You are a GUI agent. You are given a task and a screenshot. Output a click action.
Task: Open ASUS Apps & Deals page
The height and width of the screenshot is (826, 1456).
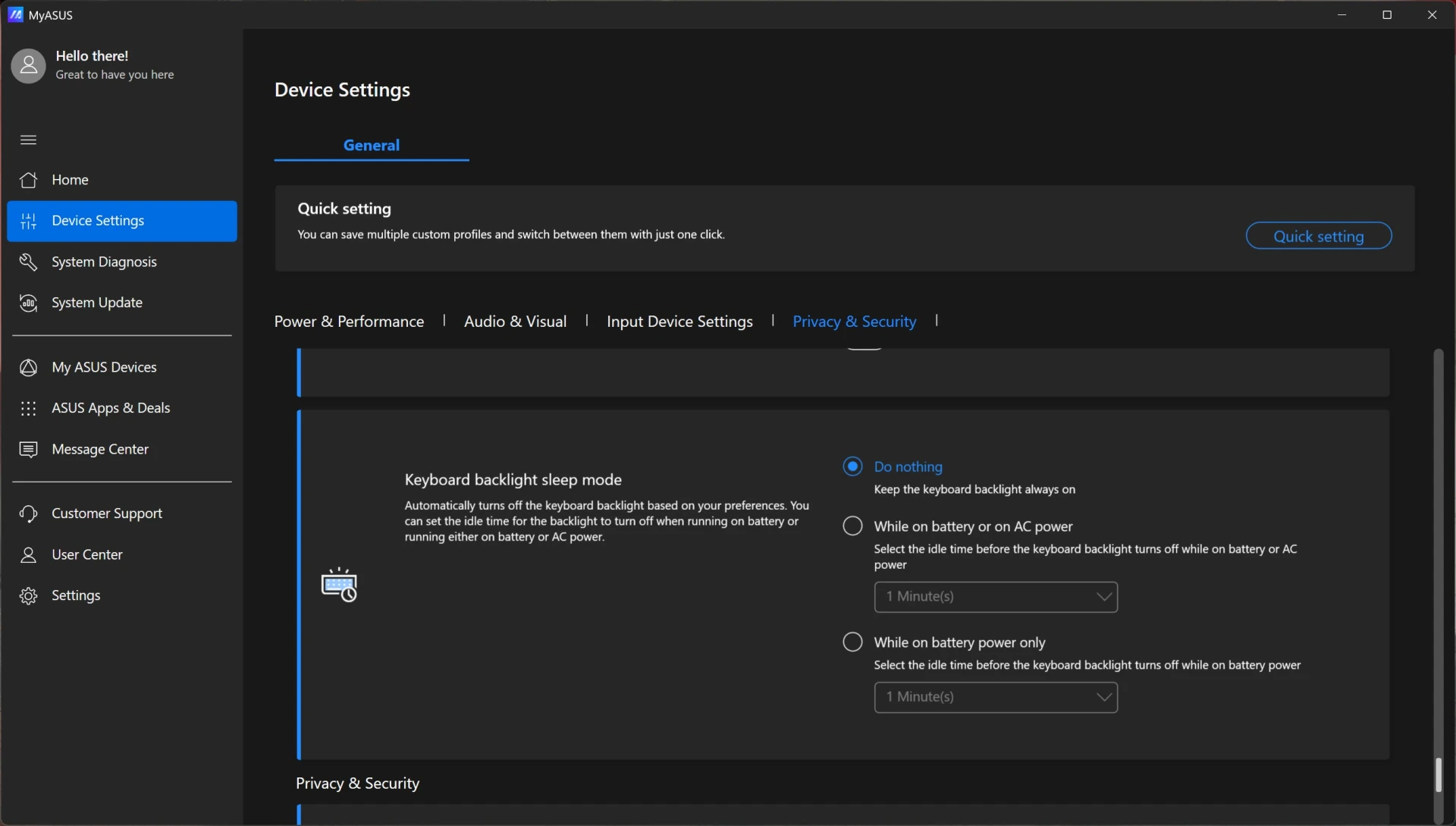[x=121, y=408]
